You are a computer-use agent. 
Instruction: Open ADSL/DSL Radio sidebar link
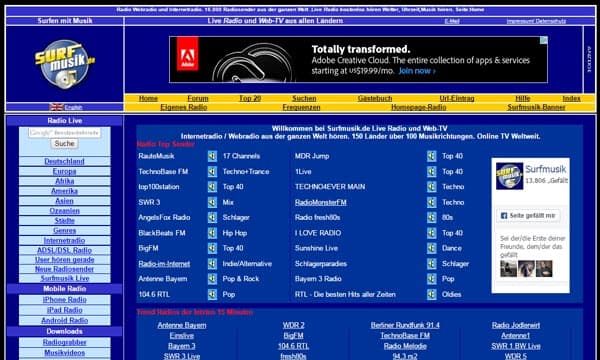64,250
